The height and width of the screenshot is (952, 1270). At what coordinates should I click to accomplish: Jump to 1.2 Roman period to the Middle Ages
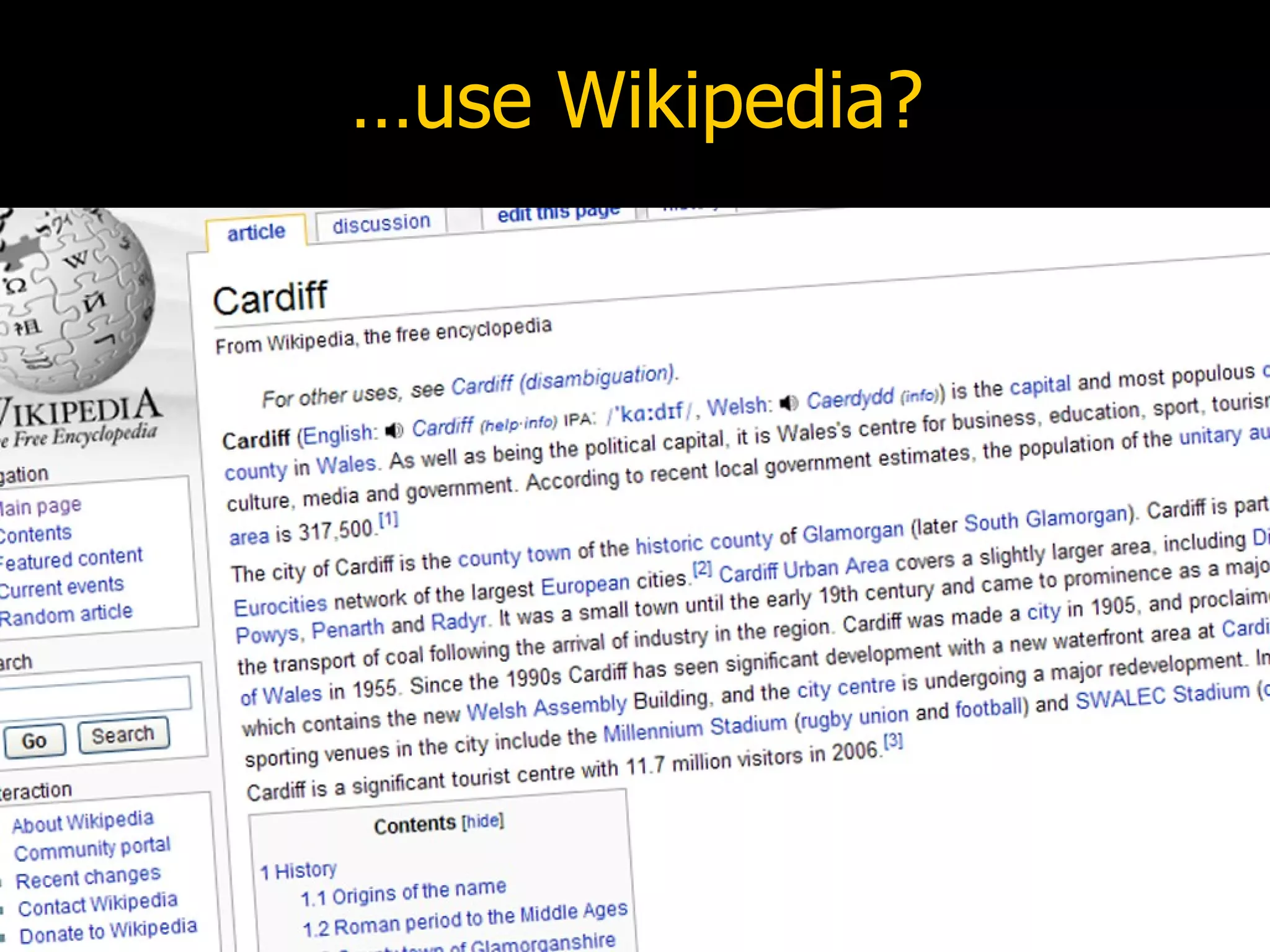(x=465, y=919)
